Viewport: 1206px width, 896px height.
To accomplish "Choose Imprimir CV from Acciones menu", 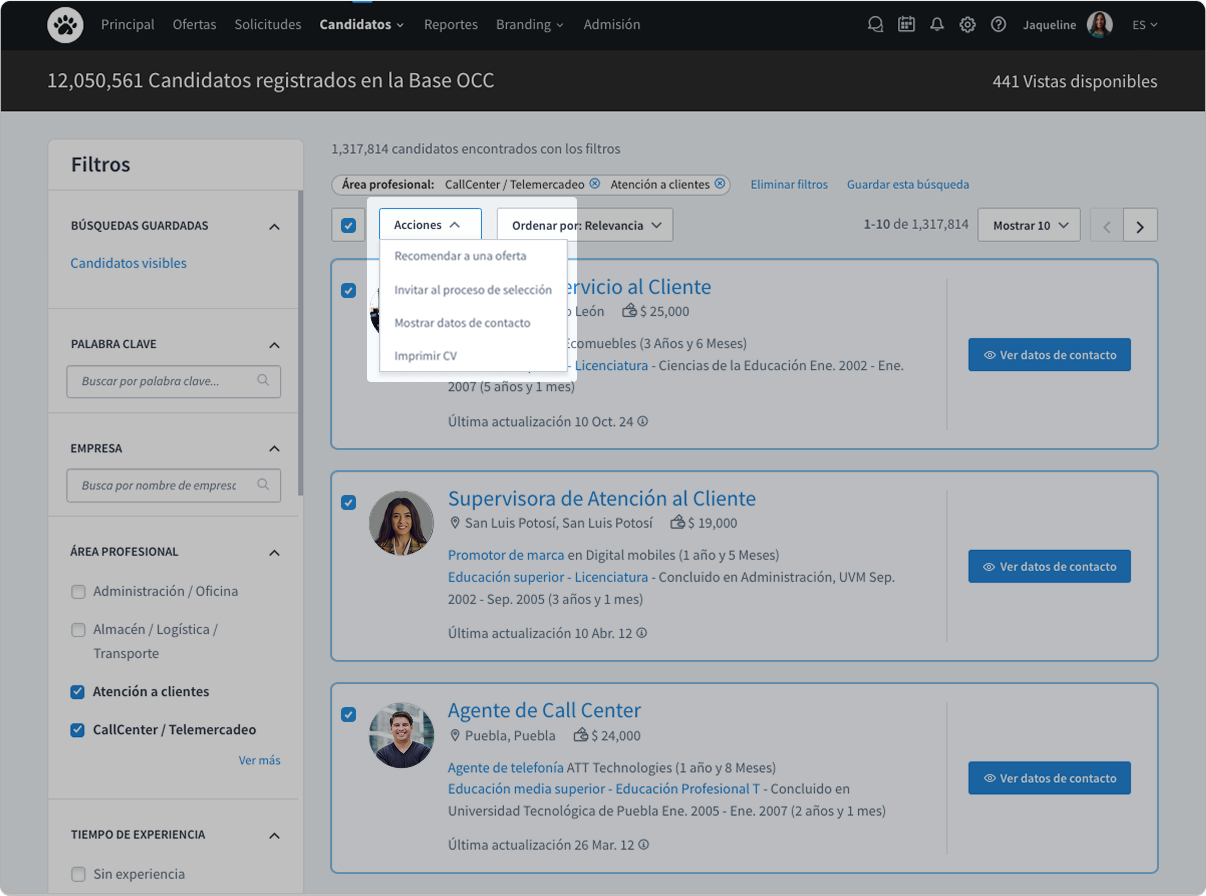I will (425, 356).
